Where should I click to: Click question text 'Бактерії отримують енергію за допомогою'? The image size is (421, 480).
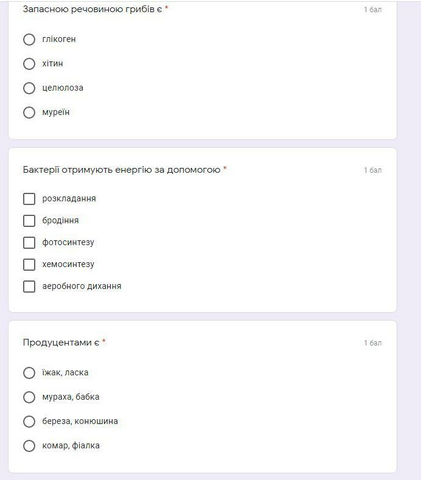(121, 170)
